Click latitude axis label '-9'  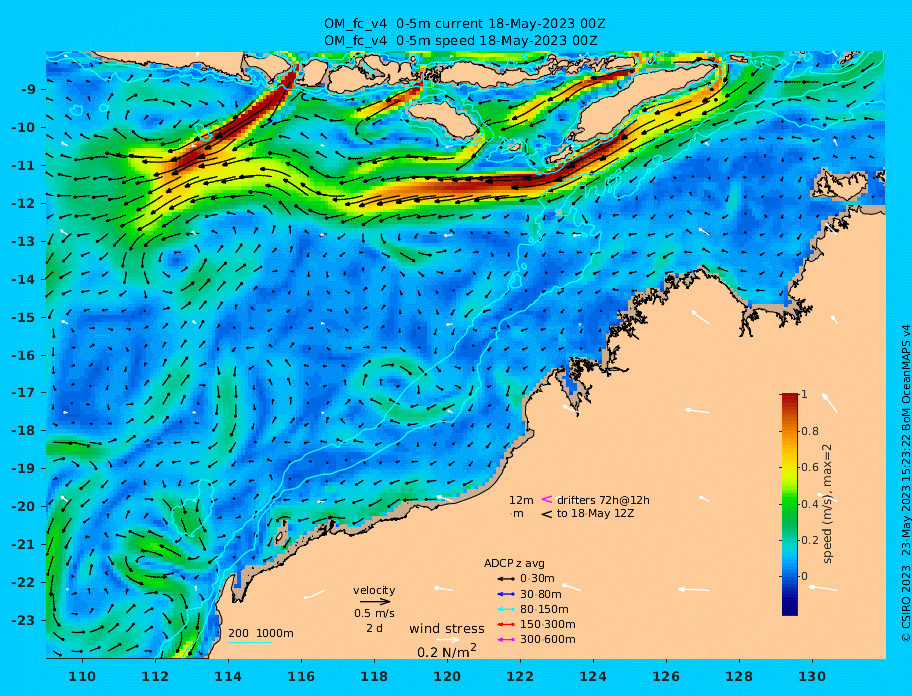tap(28, 90)
